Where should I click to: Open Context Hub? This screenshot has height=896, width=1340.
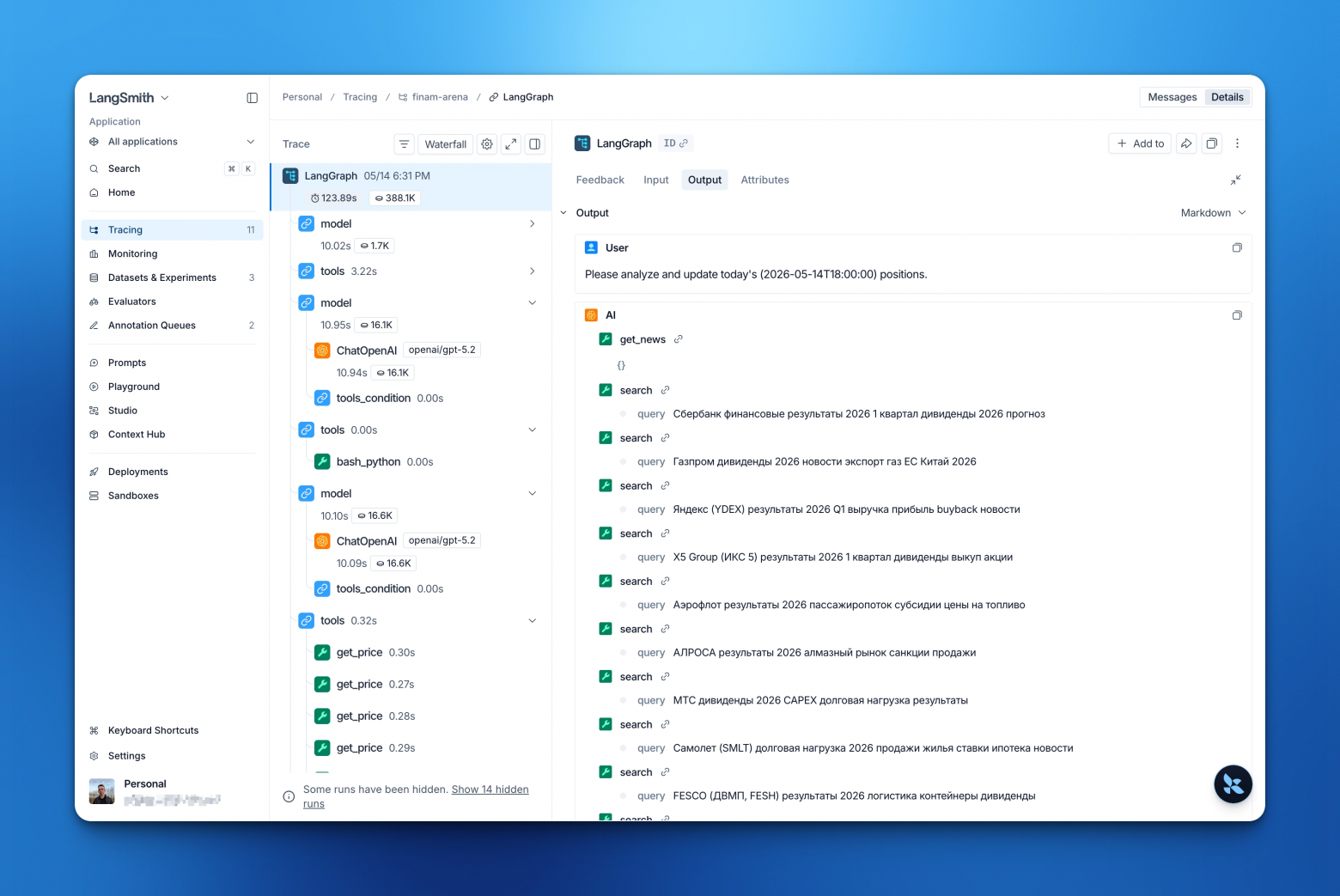[x=172, y=435]
